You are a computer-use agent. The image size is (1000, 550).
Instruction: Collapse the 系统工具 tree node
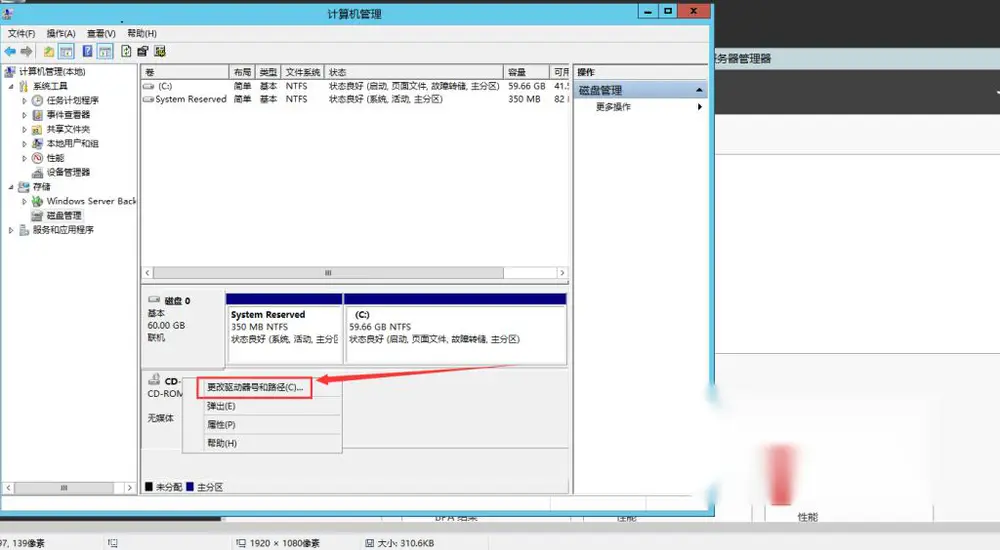[x=11, y=86]
